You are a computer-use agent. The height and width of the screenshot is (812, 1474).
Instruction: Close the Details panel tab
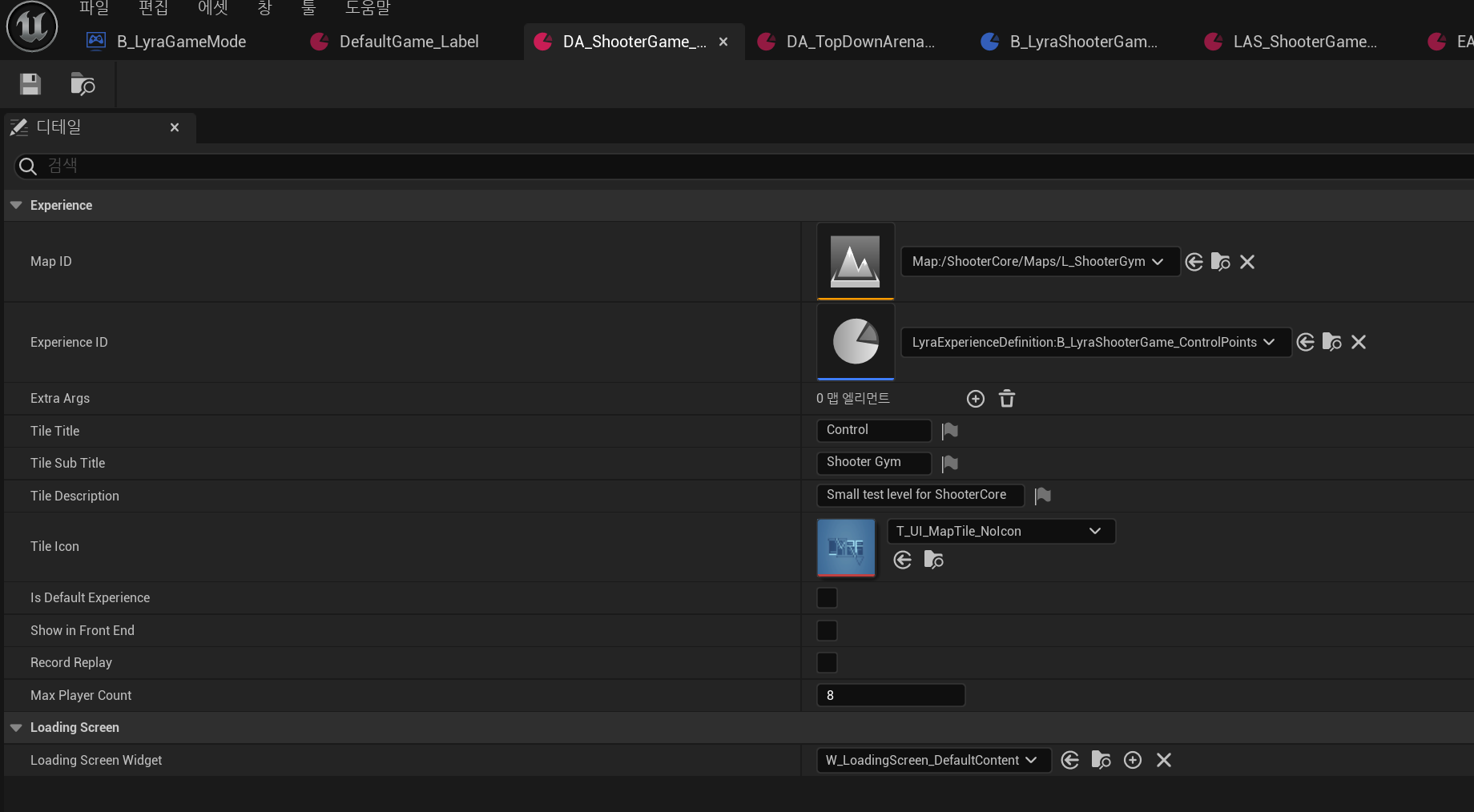pyautogui.click(x=175, y=127)
